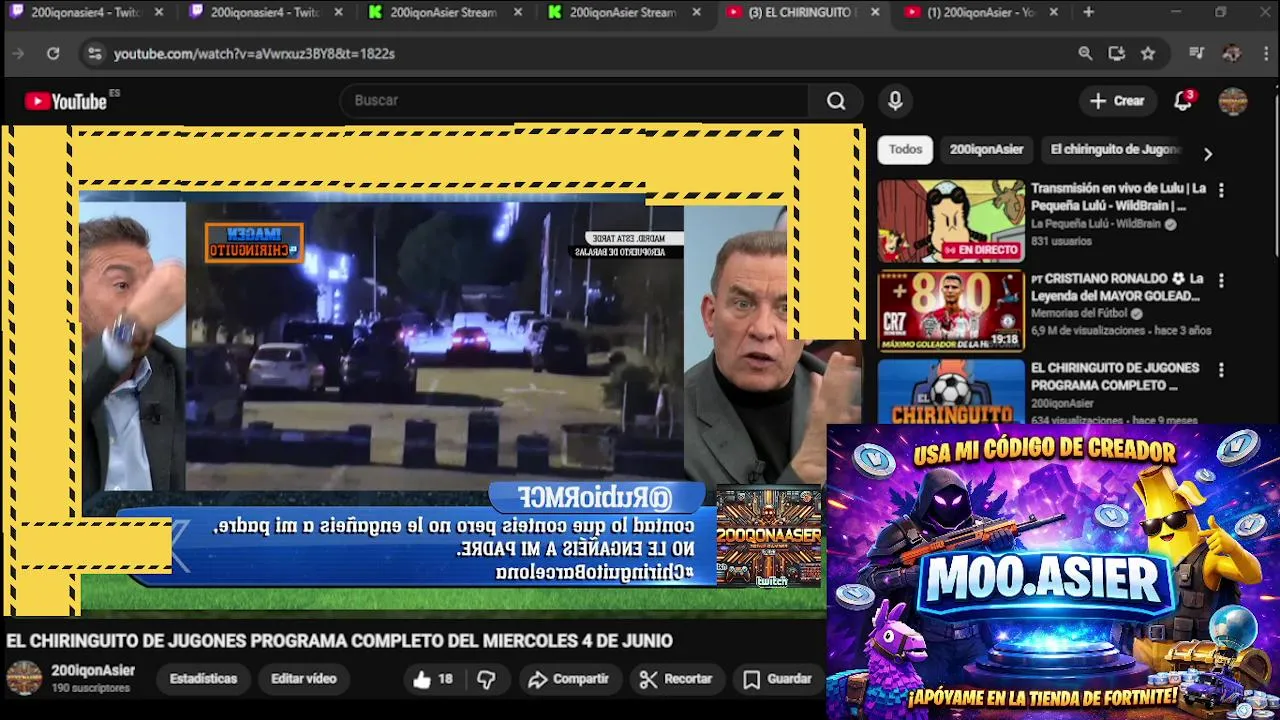This screenshot has height=720, width=1280.
Task: Open the Chrome profile avatar
Action: (1232, 53)
